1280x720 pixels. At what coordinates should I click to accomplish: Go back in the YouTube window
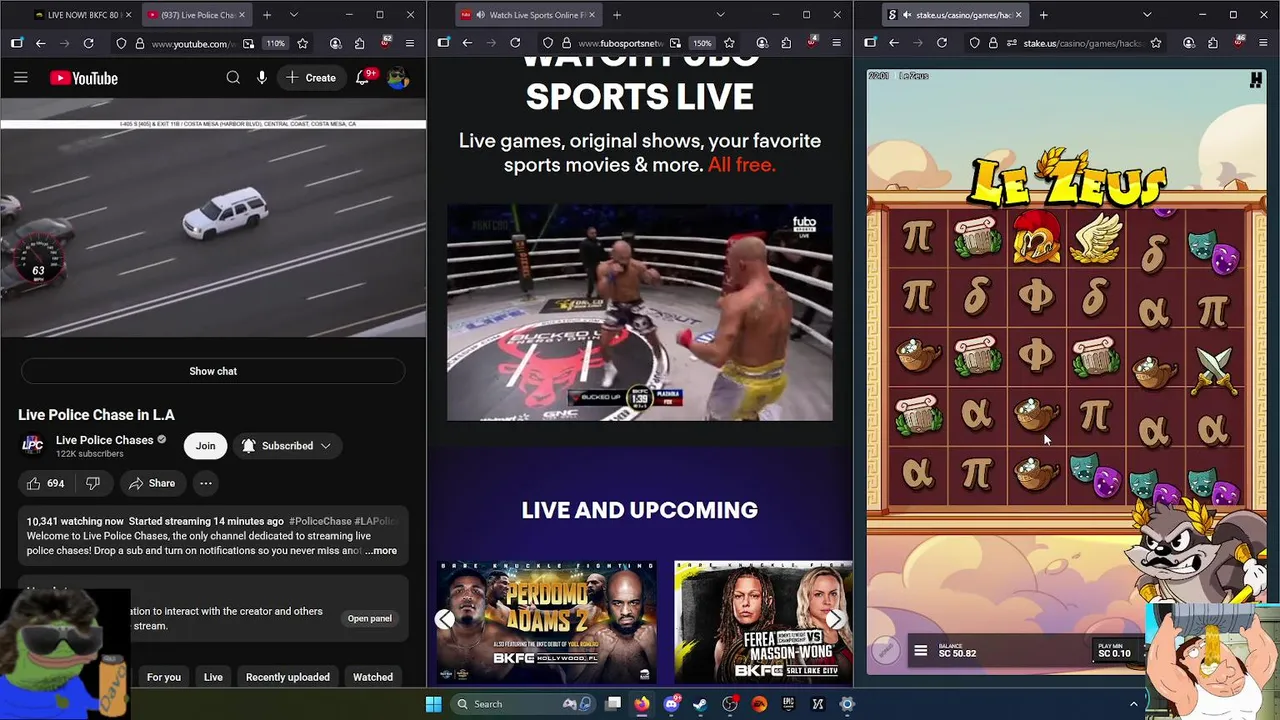coord(40,43)
